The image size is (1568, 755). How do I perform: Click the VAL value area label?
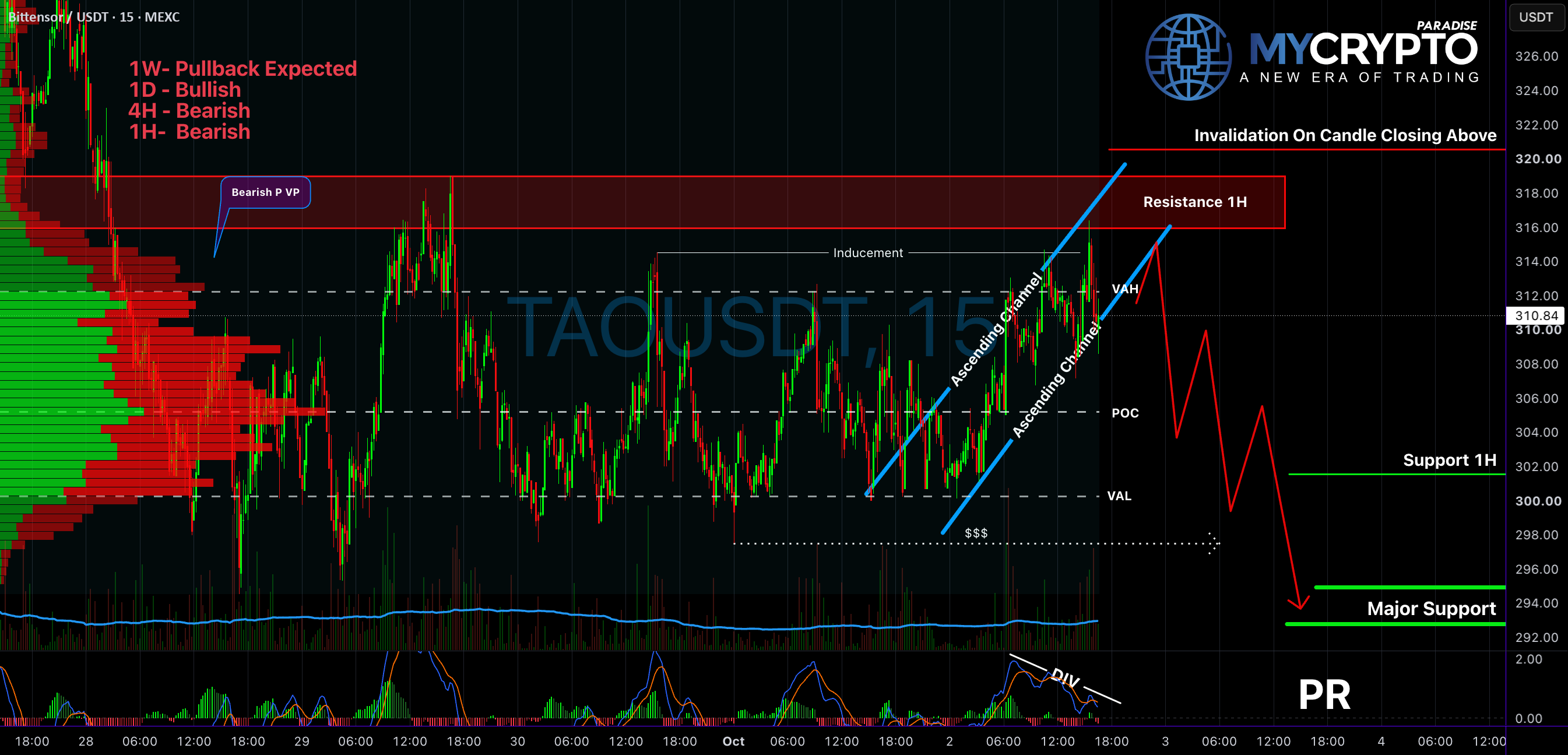click(1119, 496)
